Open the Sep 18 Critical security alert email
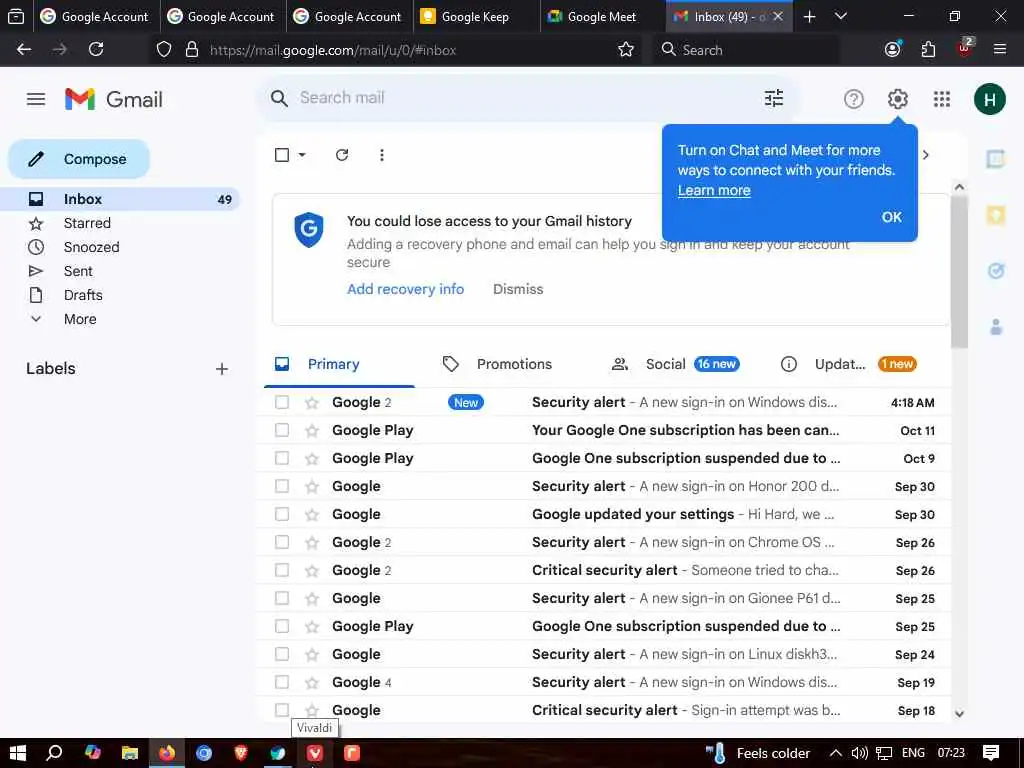This screenshot has width=1024, height=768. click(604, 710)
